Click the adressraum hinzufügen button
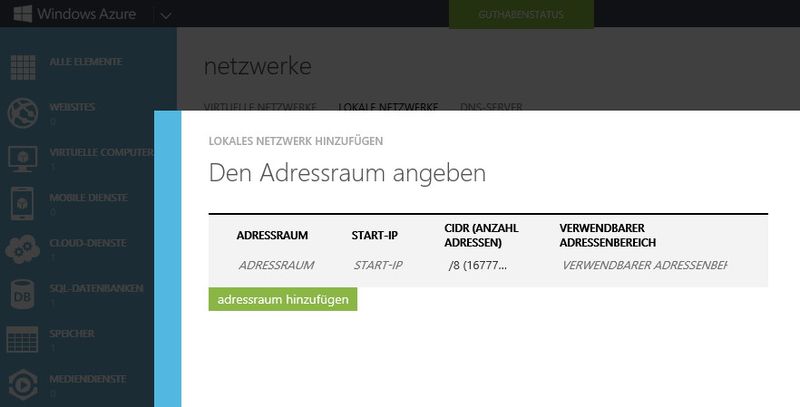 point(283,299)
